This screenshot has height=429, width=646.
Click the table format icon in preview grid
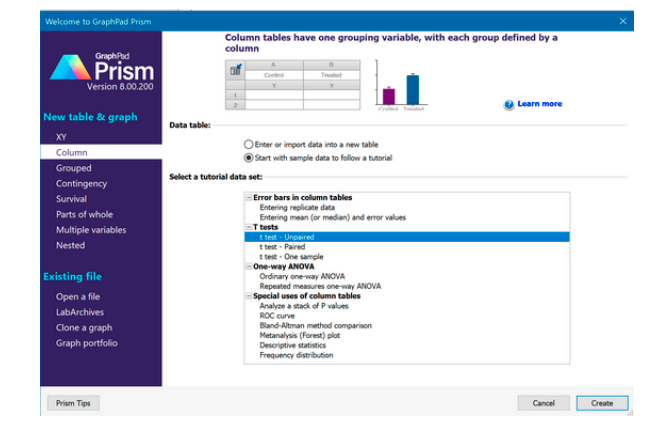[x=236, y=70]
